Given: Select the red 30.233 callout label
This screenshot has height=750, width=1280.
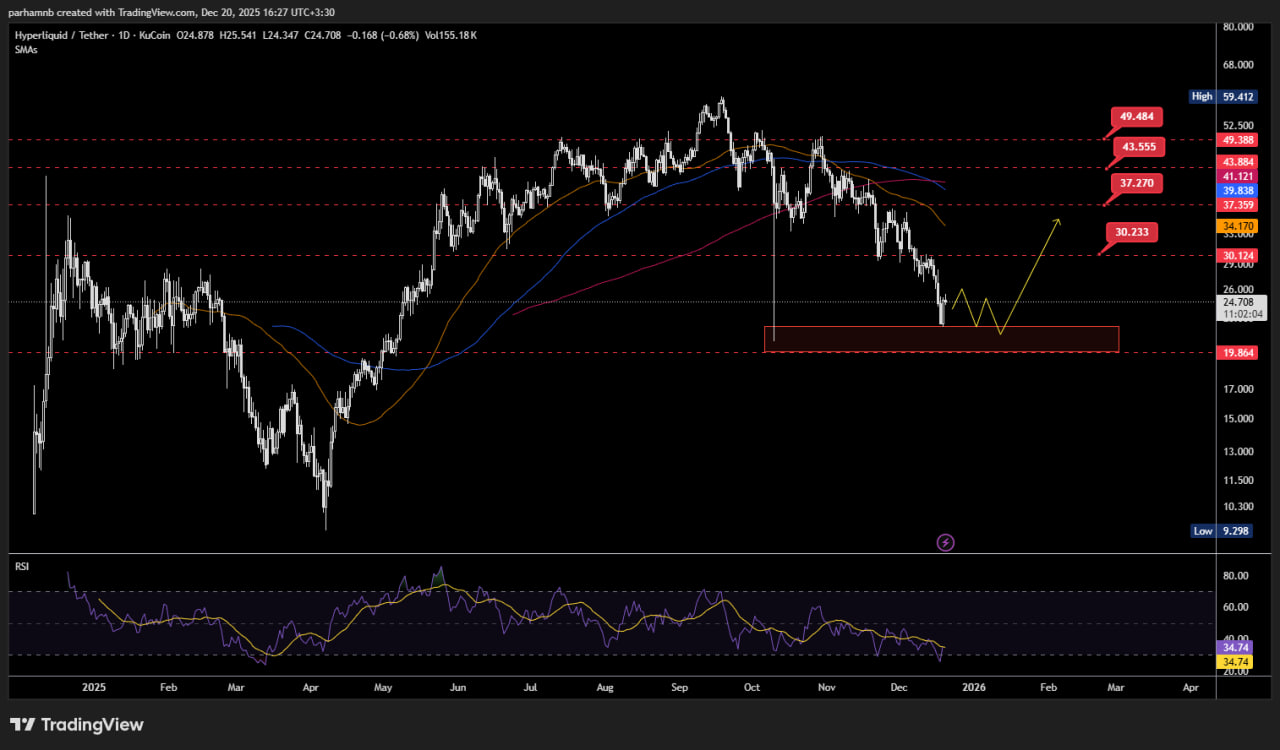Looking at the screenshot, I should pos(1131,232).
